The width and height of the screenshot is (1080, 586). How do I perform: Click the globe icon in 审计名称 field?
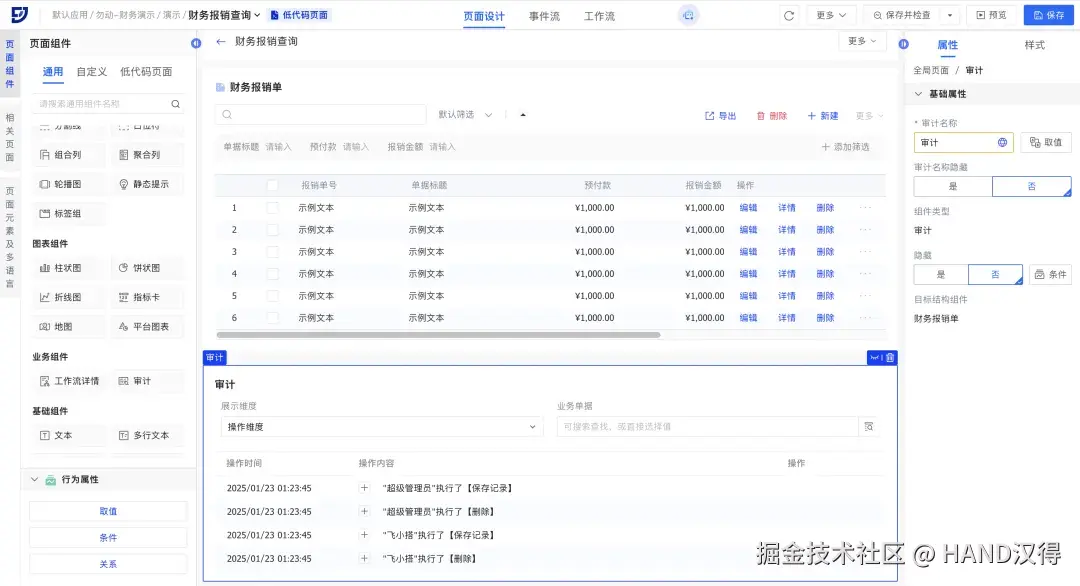[x=1002, y=143]
